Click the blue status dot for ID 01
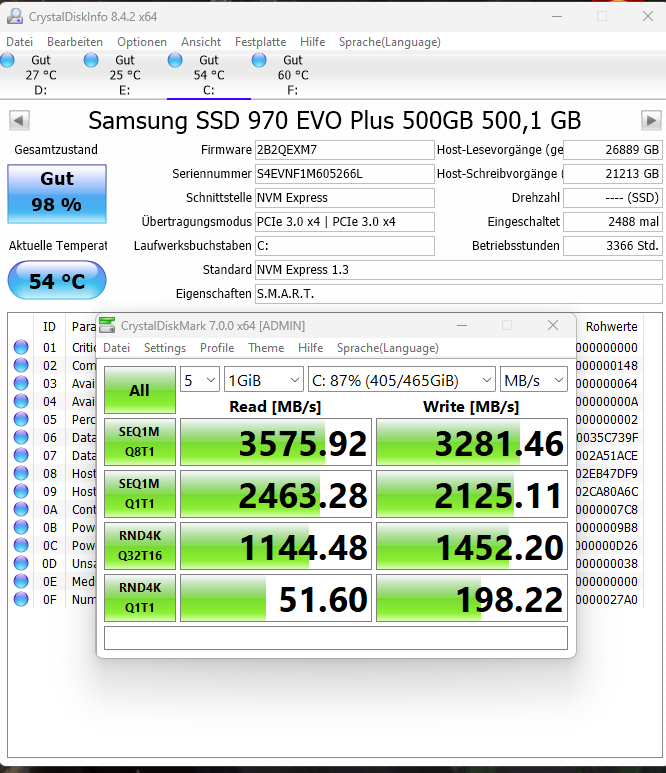The image size is (666, 773). 21,347
